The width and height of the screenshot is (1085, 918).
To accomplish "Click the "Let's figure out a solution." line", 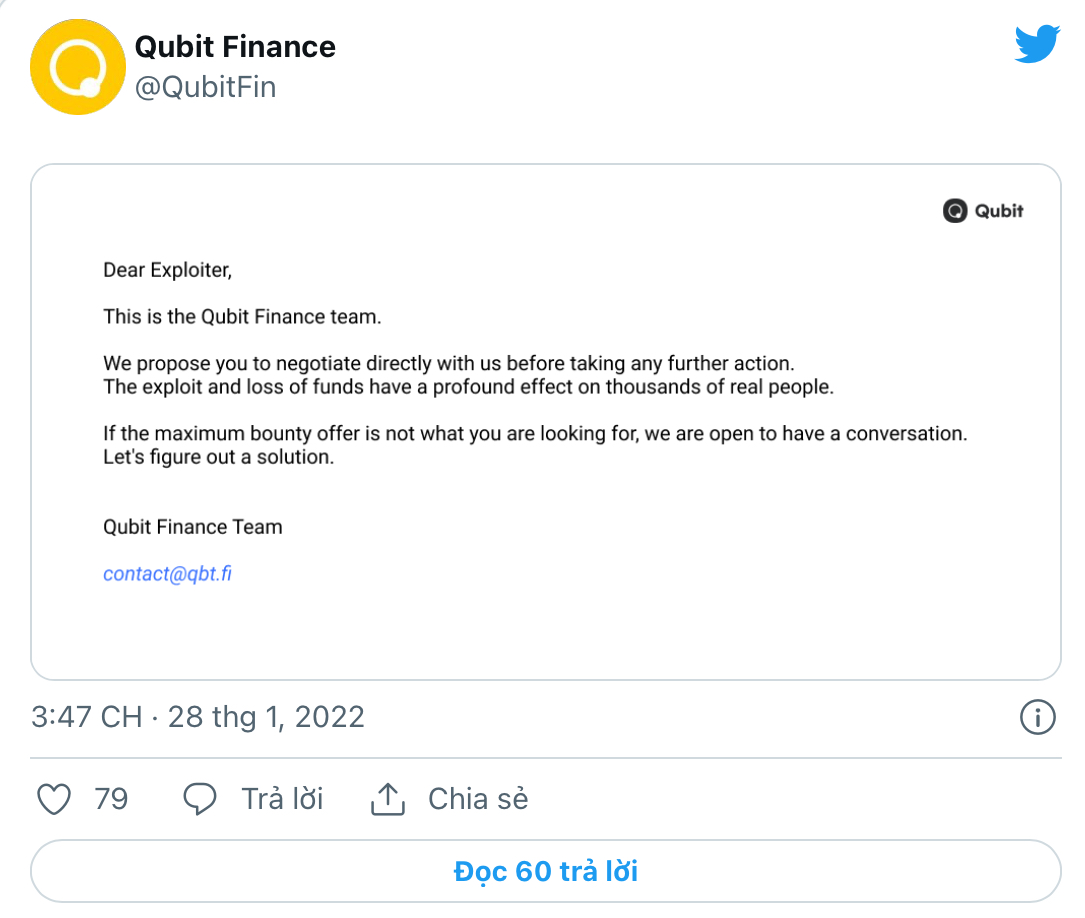I will point(218,458).
